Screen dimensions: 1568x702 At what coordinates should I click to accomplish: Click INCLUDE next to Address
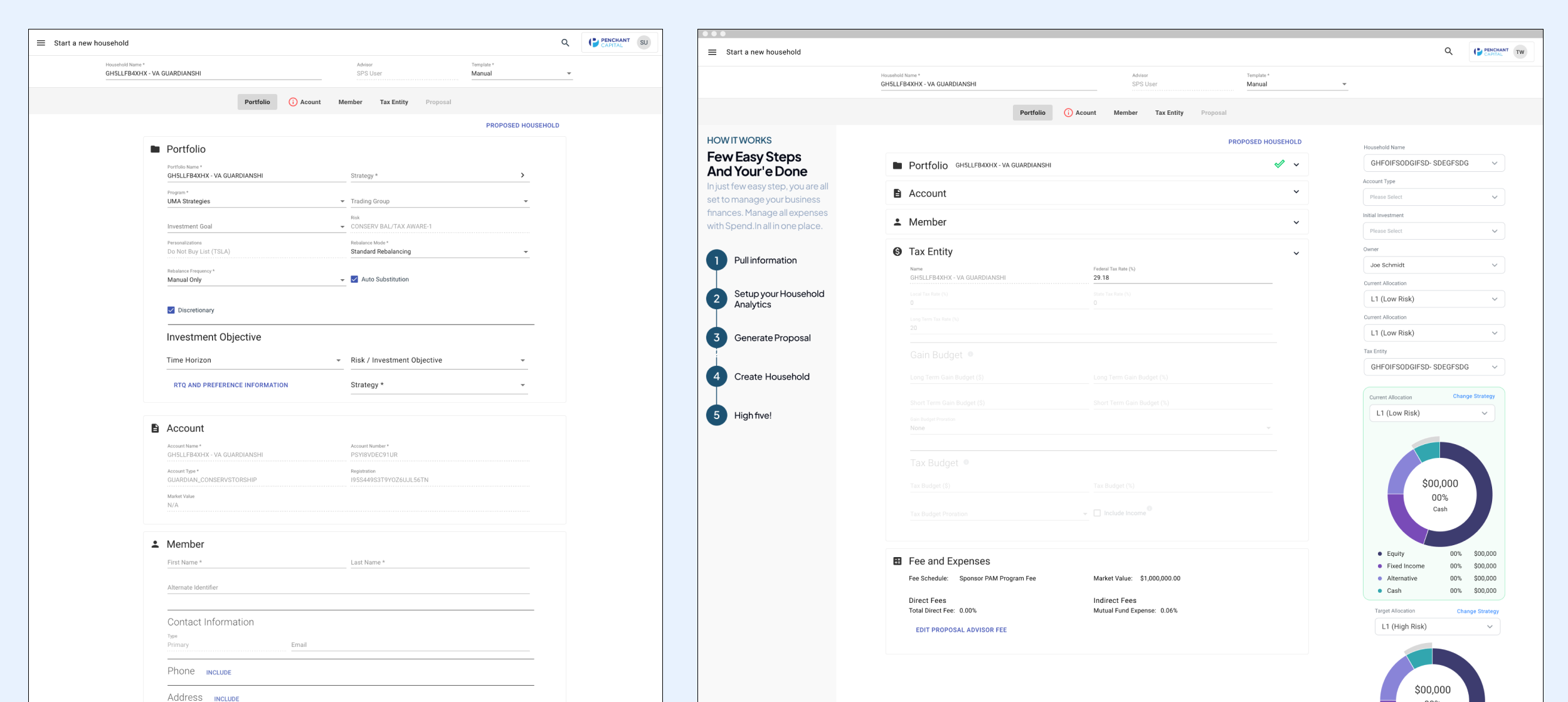226,698
